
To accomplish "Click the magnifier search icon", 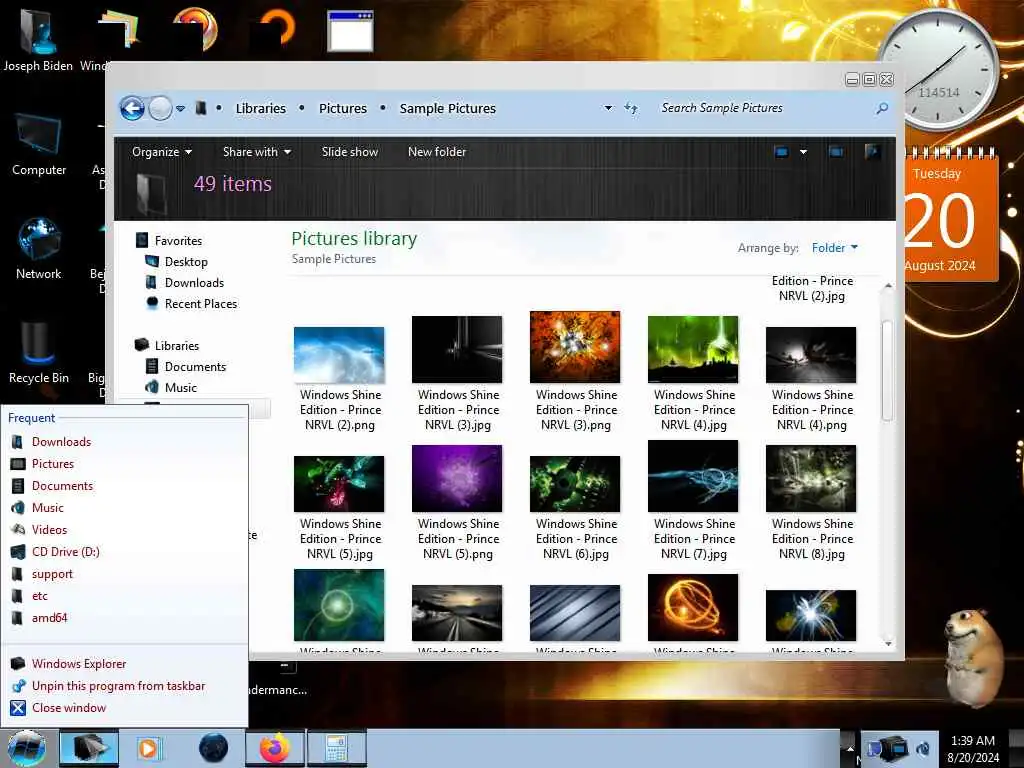I will pyautogui.click(x=882, y=108).
